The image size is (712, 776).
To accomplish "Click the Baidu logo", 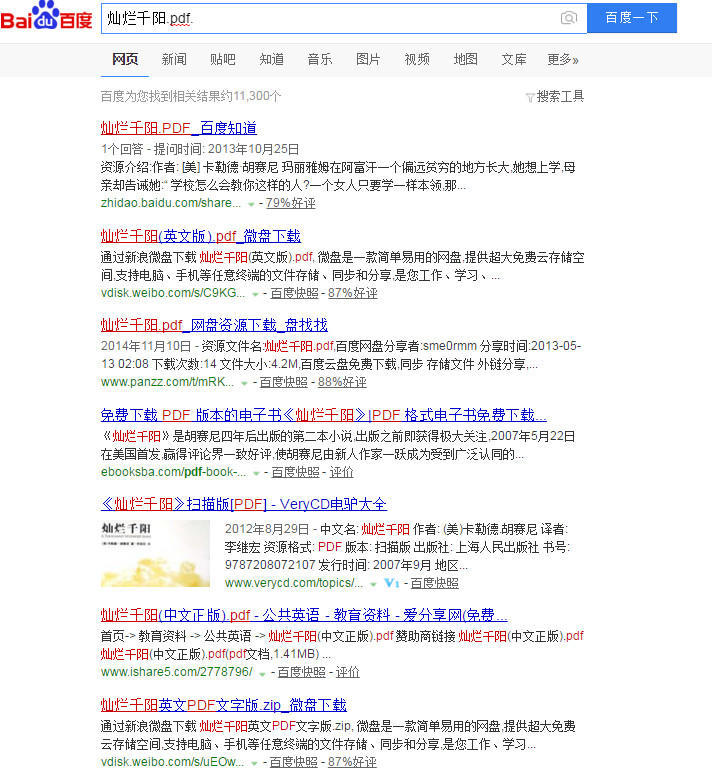I will pyautogui.click(x=47, y=15).
